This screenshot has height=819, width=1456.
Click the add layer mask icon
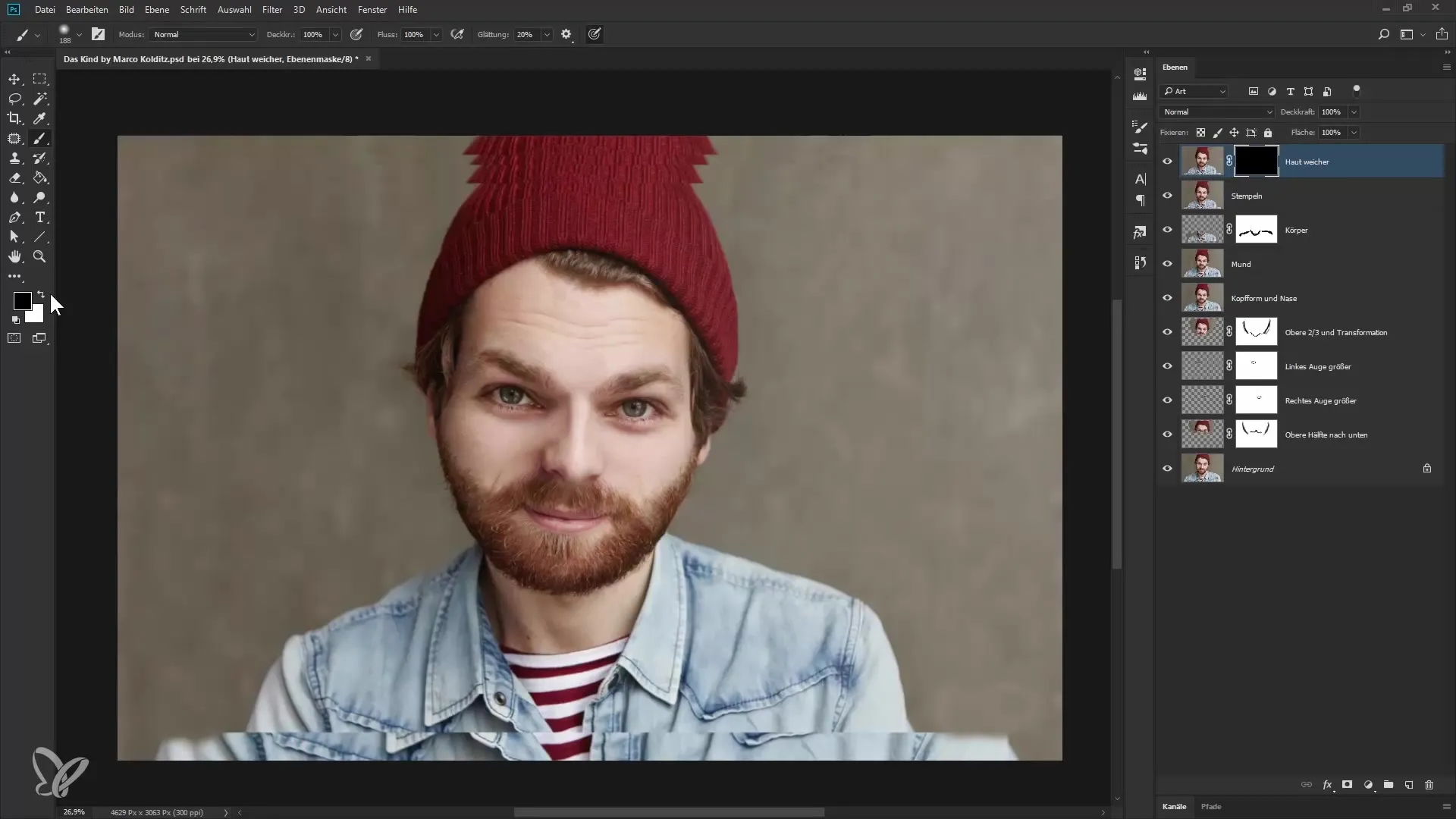1347,785
